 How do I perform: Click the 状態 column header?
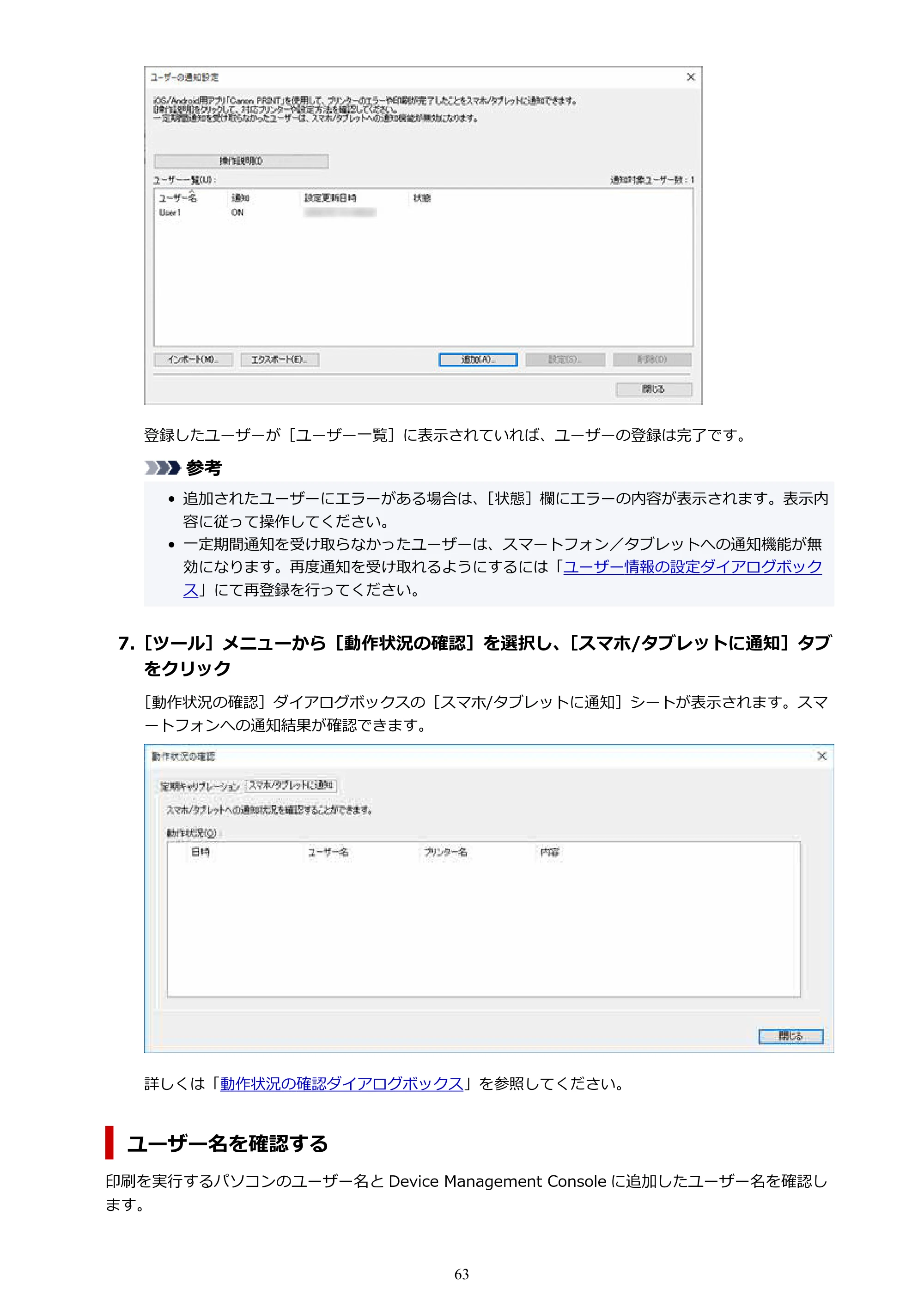point(422,198)
